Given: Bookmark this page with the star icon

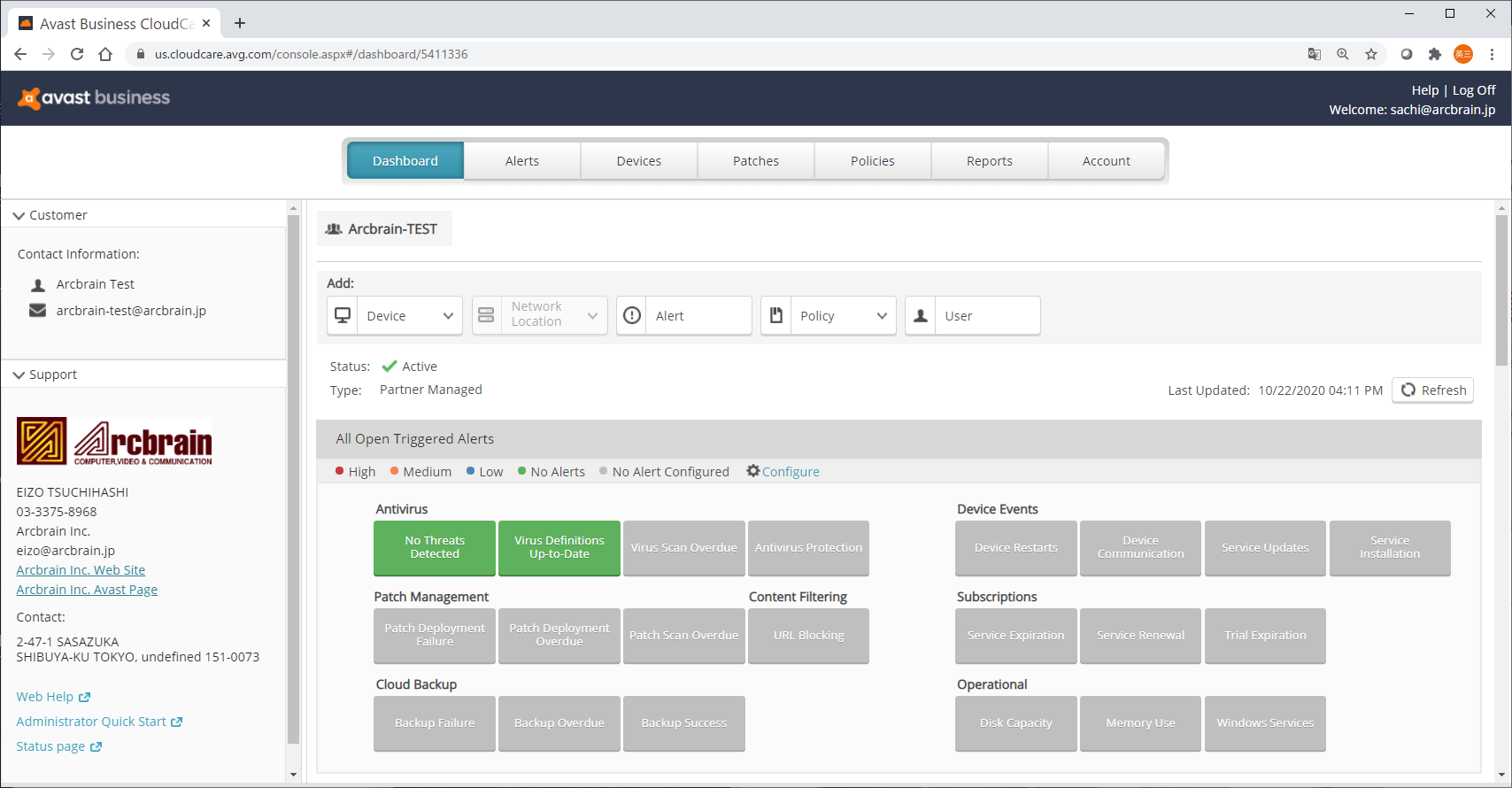Looking at the screenshot, I should point(1371,54).
